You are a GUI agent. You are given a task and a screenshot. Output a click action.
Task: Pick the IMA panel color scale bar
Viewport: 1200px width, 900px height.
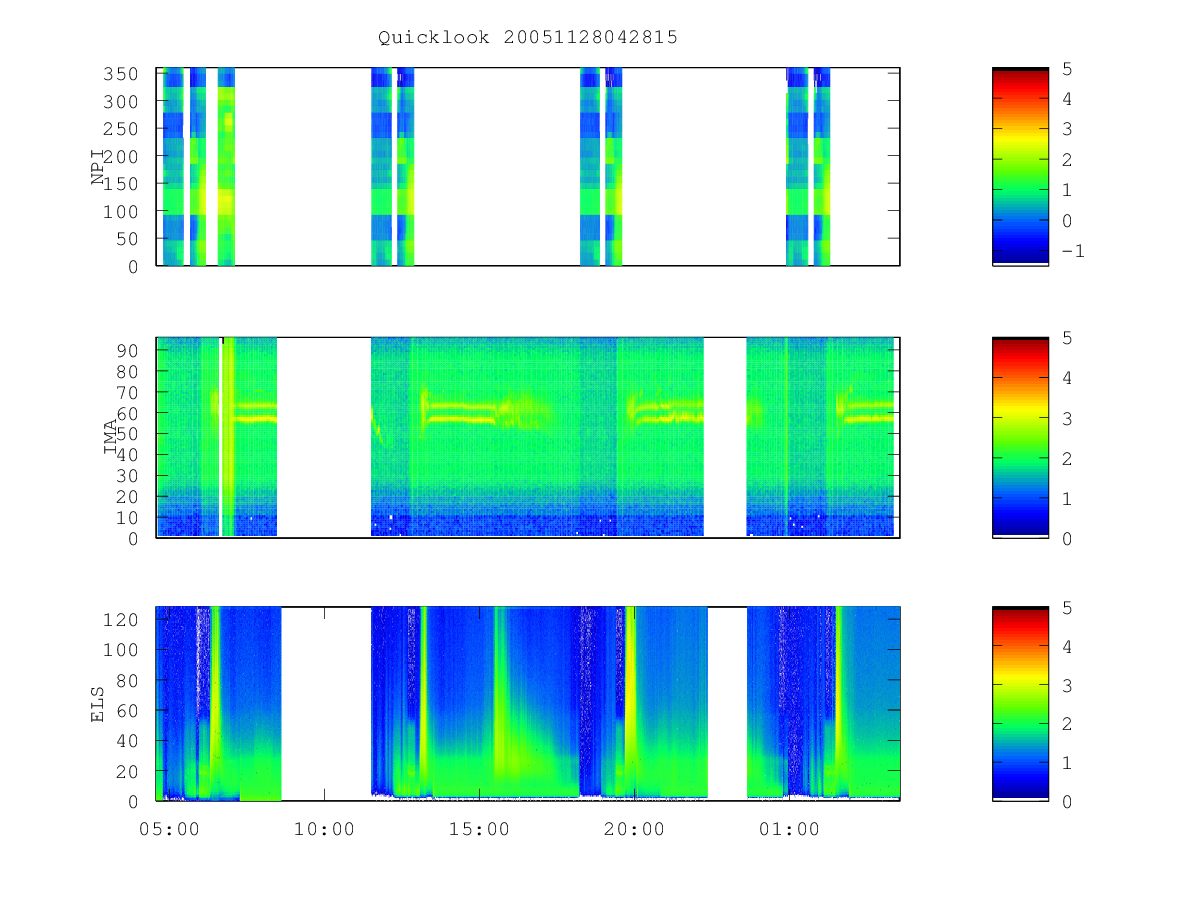tap(1020, 438)
